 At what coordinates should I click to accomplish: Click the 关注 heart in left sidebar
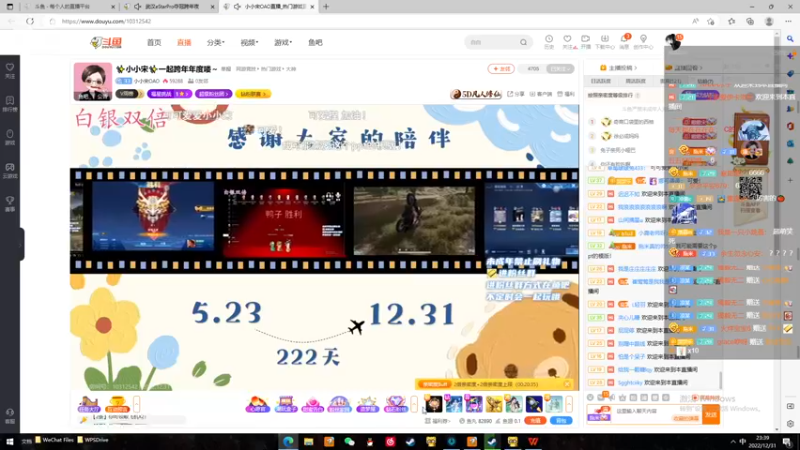click(x=10, y=70)
